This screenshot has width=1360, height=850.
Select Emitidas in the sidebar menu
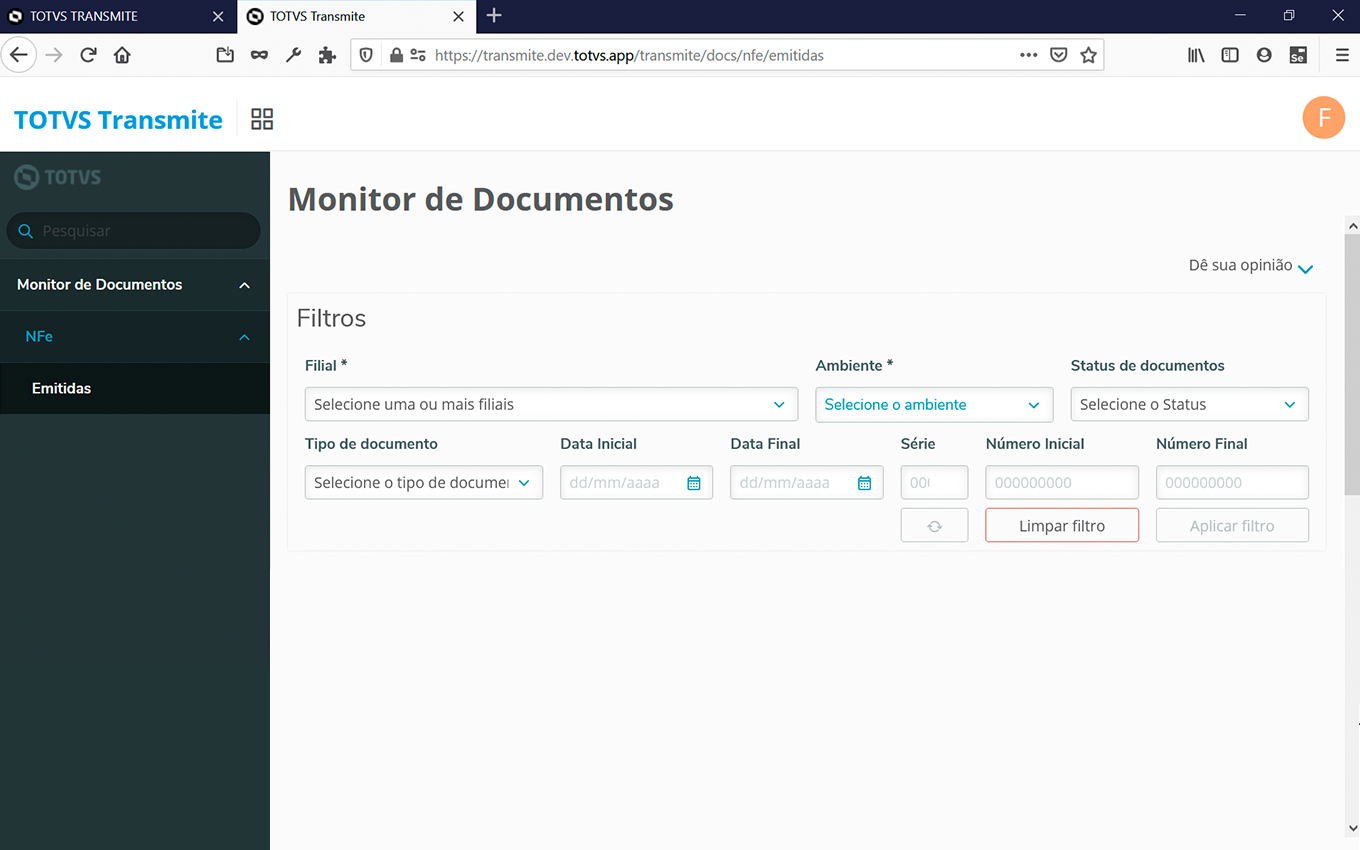(62, 388)
